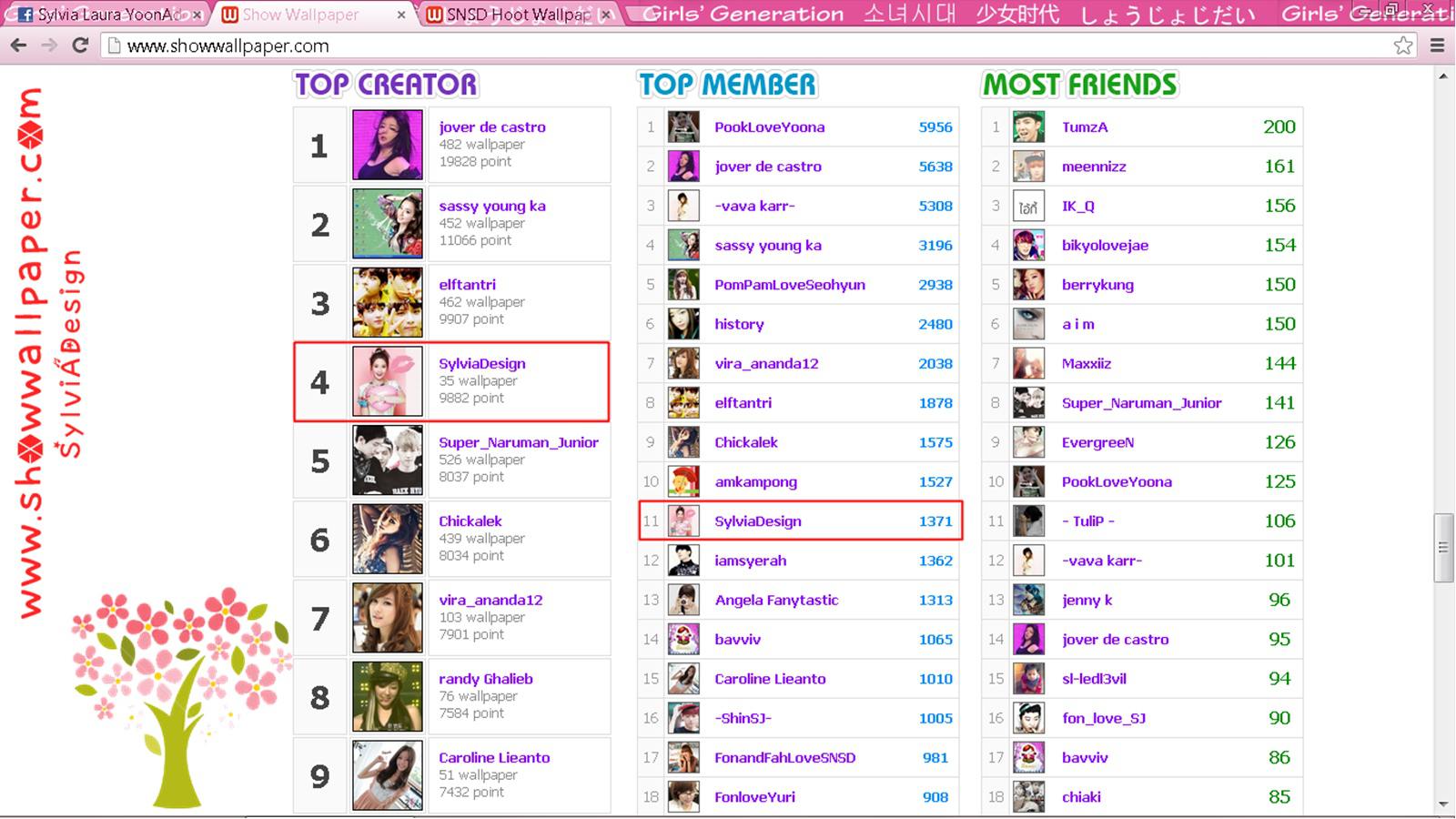
Task: Click the vertical scrollbar thumb
Action: pos(1443,547)
